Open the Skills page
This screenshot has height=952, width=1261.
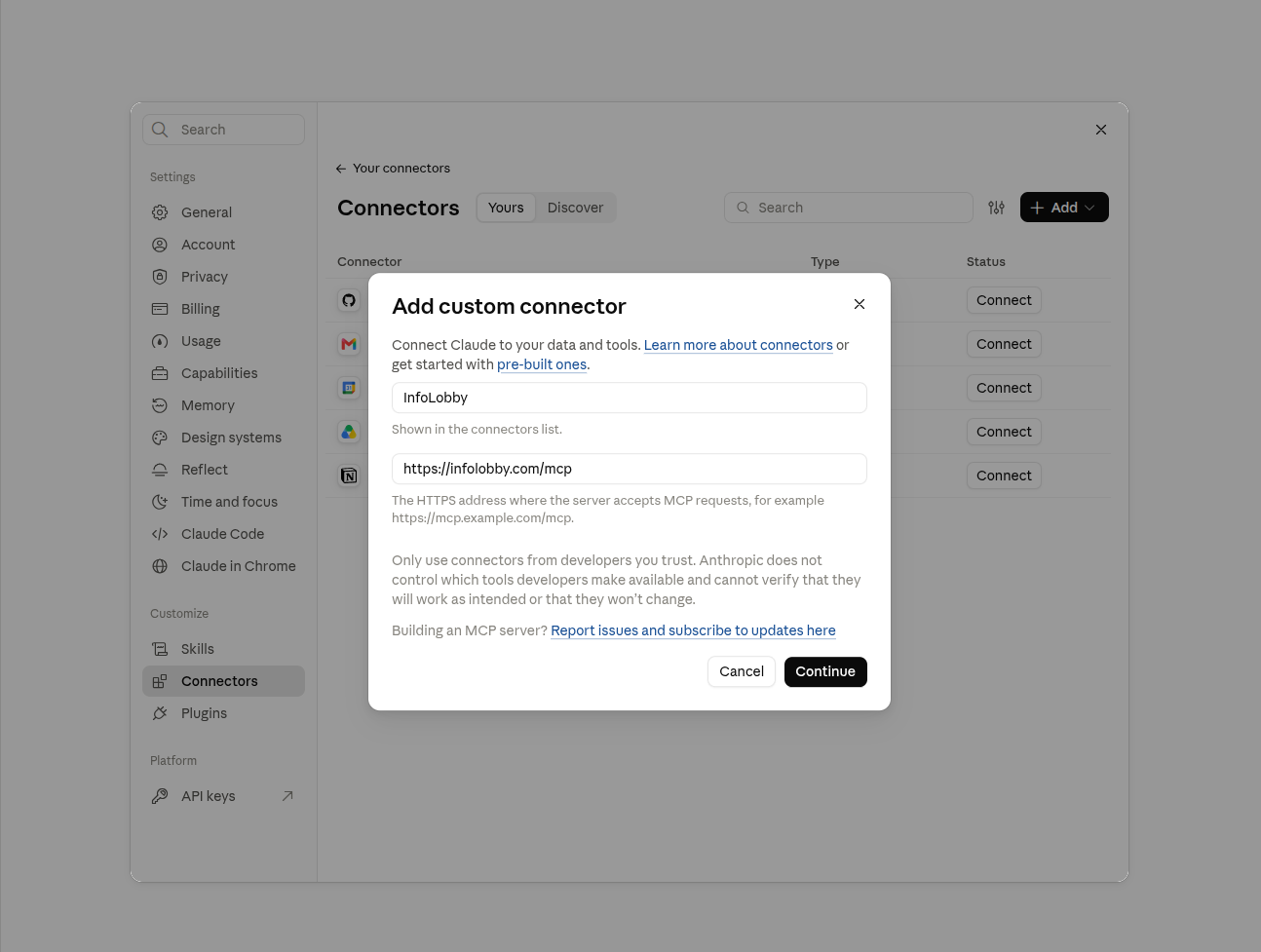(223, 649)
